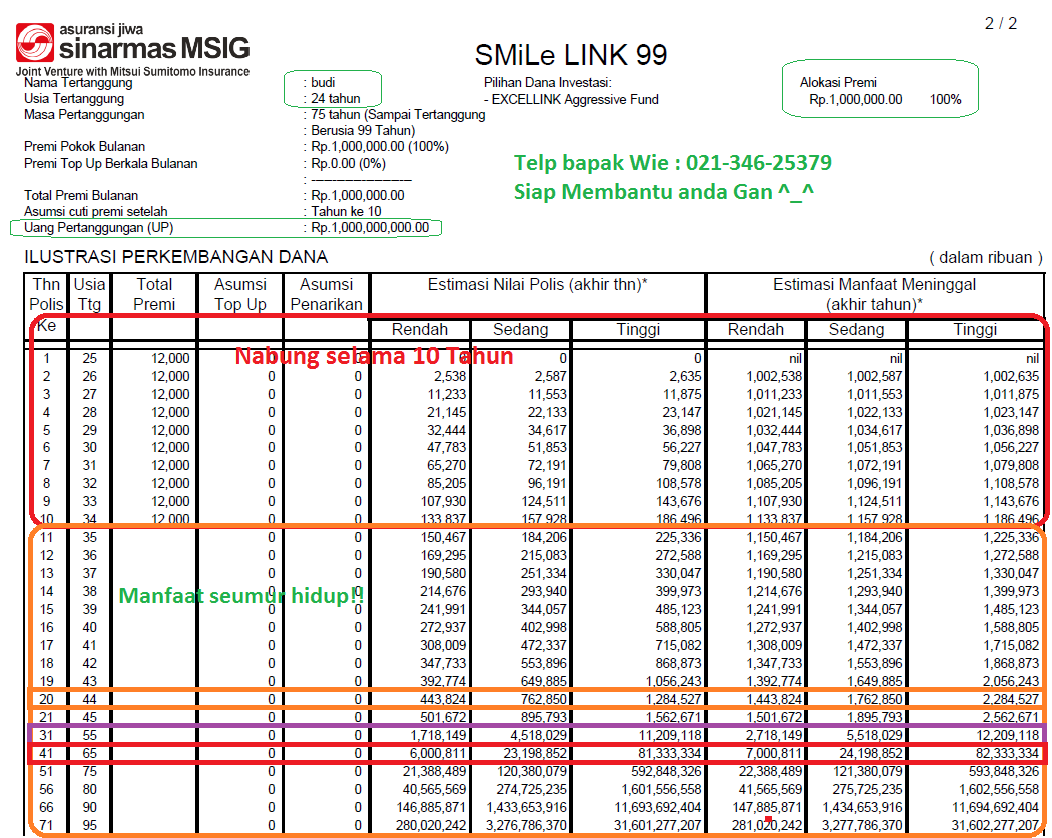Click "Premi Top Up Berkala Bulanan" label

(111, 163)
